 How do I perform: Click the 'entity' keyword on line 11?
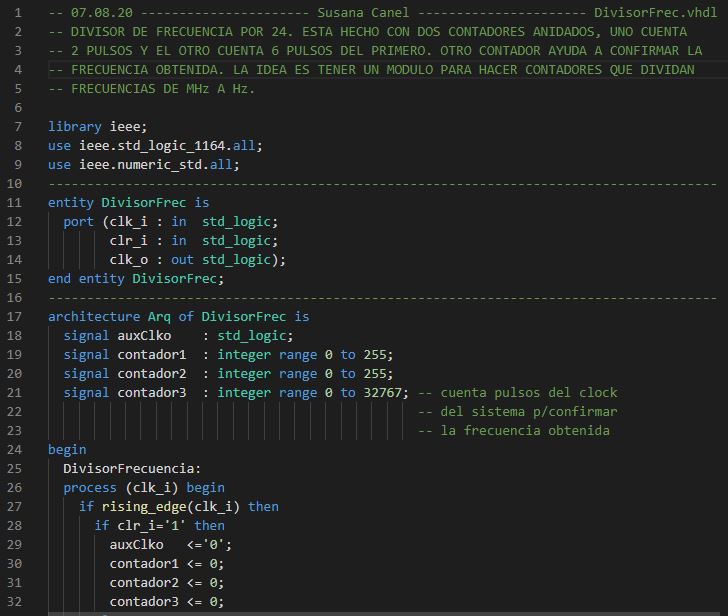point(71,202)
